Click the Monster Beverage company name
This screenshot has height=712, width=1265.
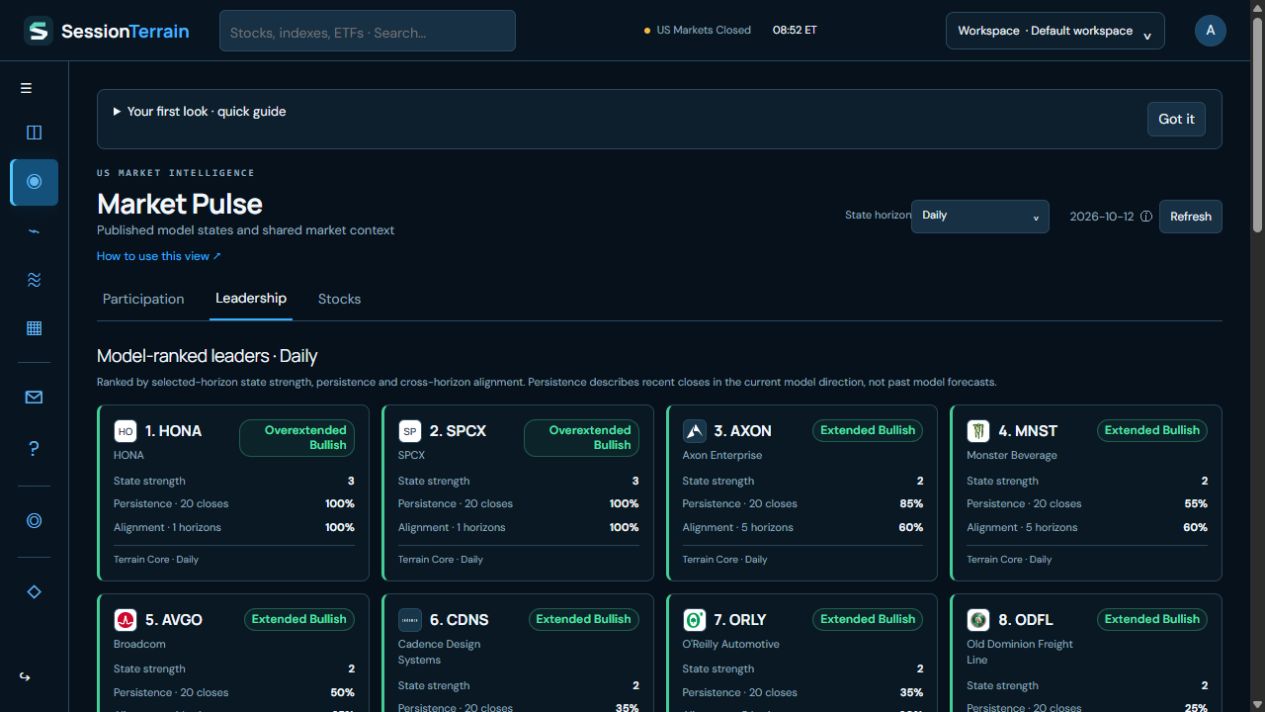coord(1014,456)
